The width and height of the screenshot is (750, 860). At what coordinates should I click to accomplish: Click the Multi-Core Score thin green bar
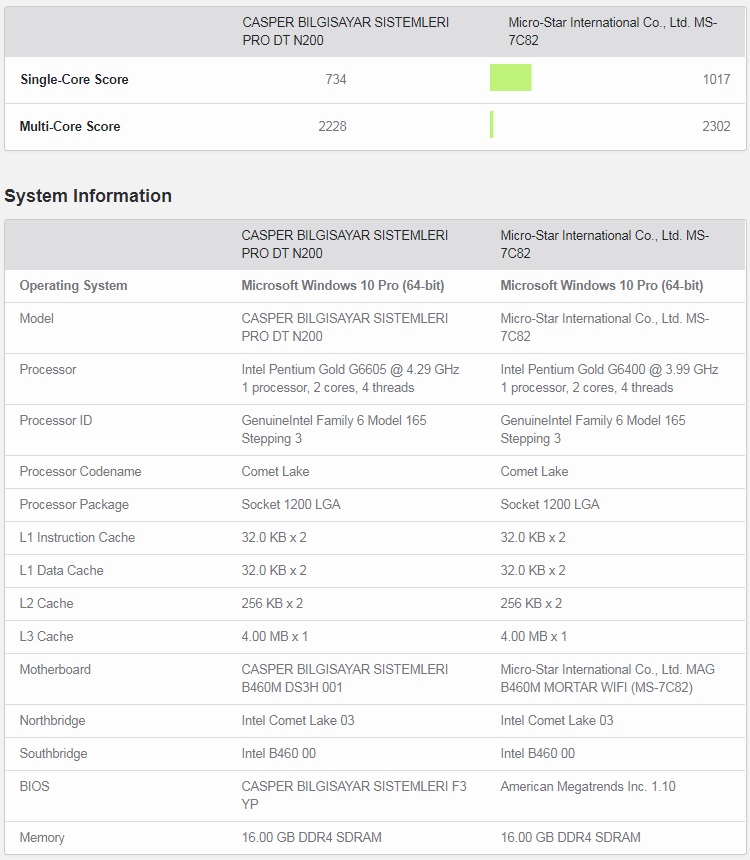(x=492, y=125)
